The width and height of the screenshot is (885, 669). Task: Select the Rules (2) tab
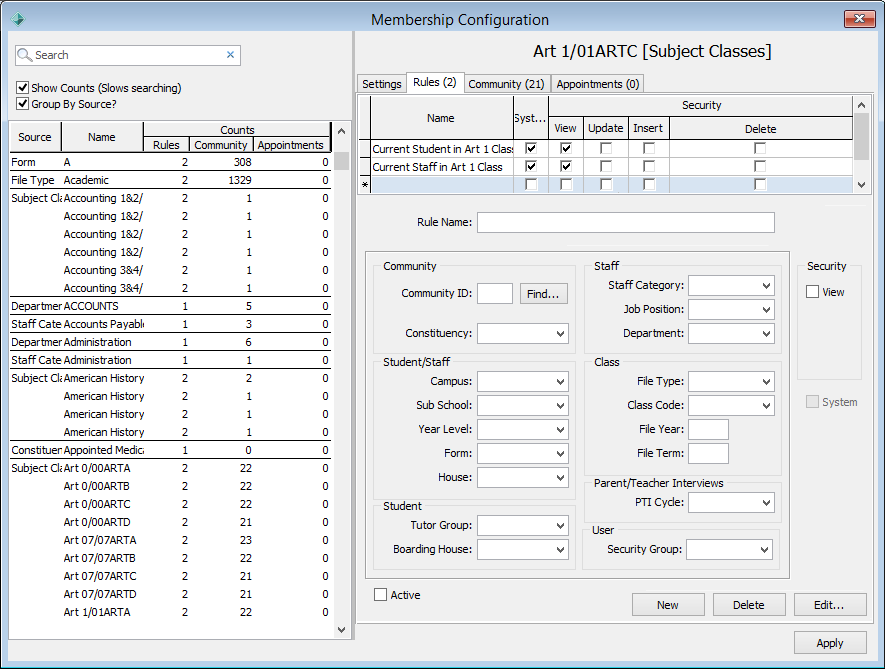[x=435, y=82]
